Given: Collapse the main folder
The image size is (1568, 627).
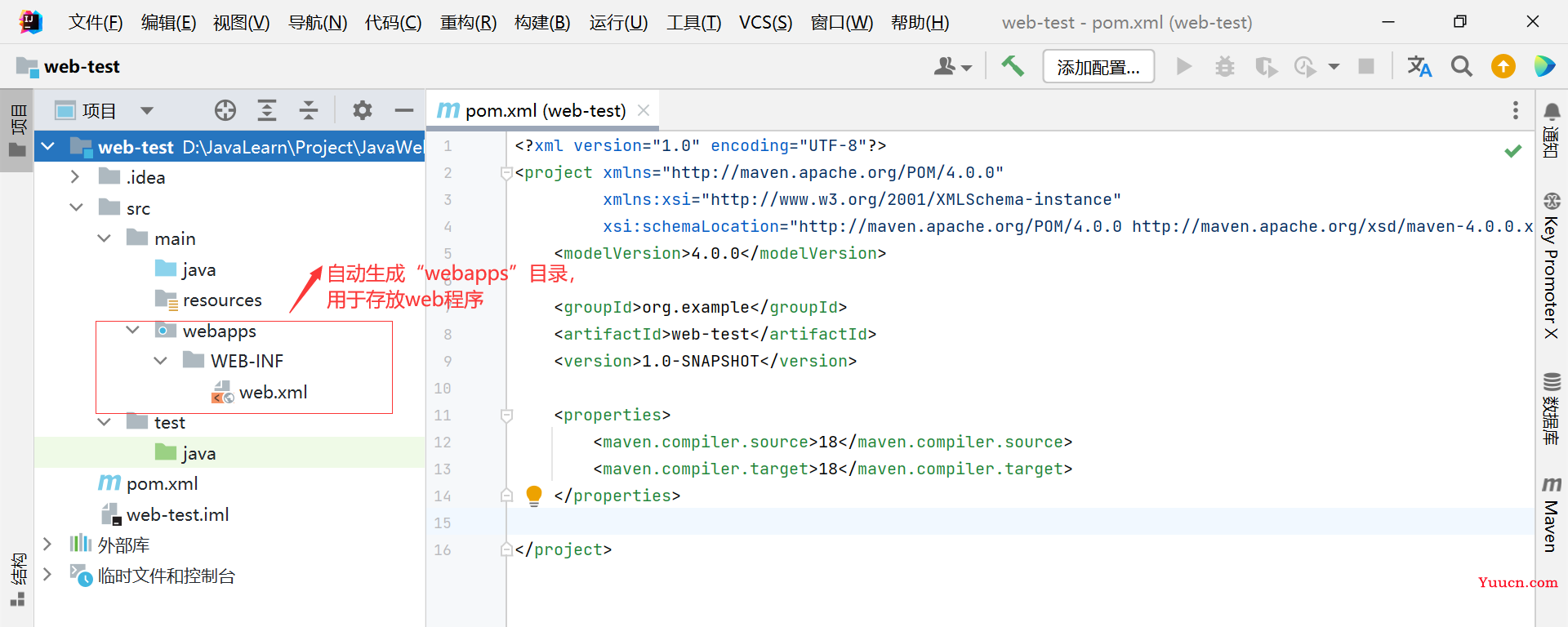Looking at the screenshot, I should pyautogui.click(x=104, y=238).
